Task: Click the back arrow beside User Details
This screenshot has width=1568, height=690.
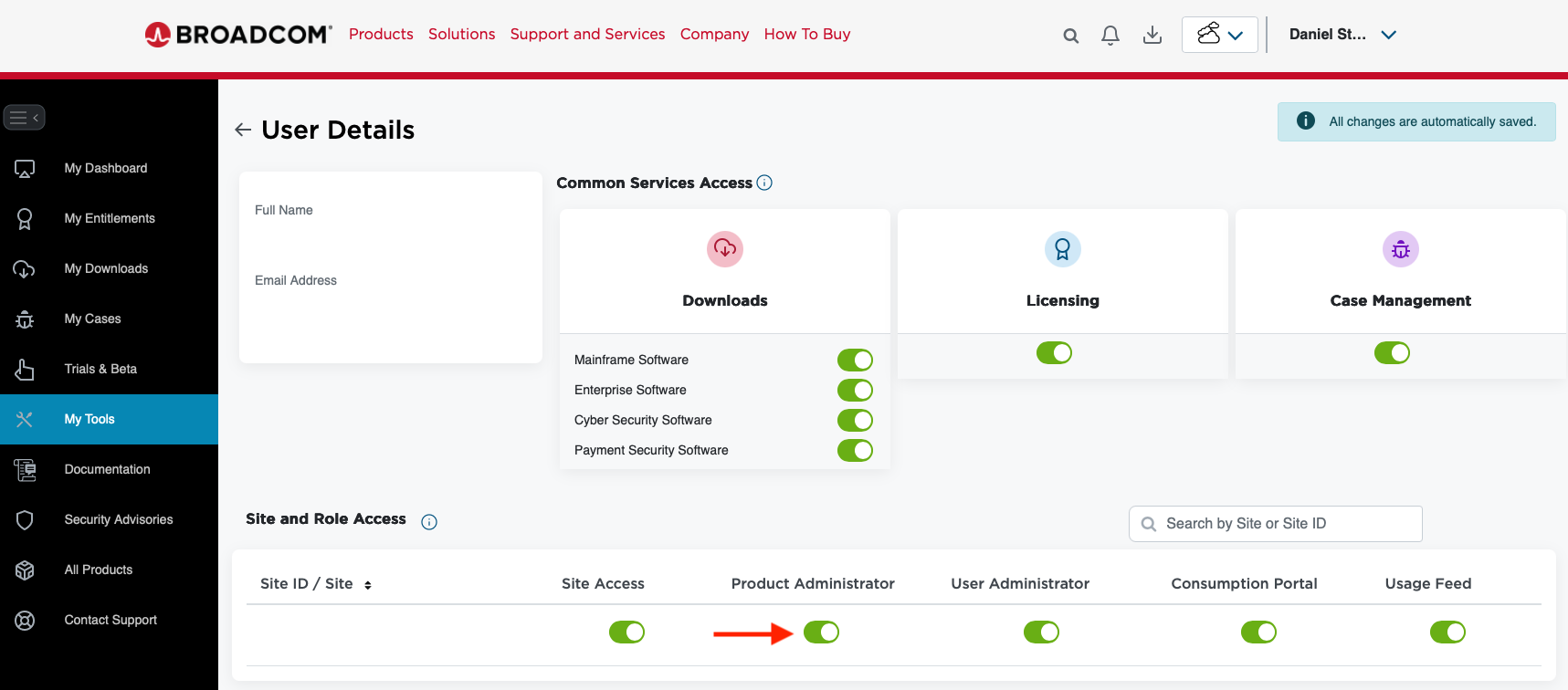Action: pos(243,130)
